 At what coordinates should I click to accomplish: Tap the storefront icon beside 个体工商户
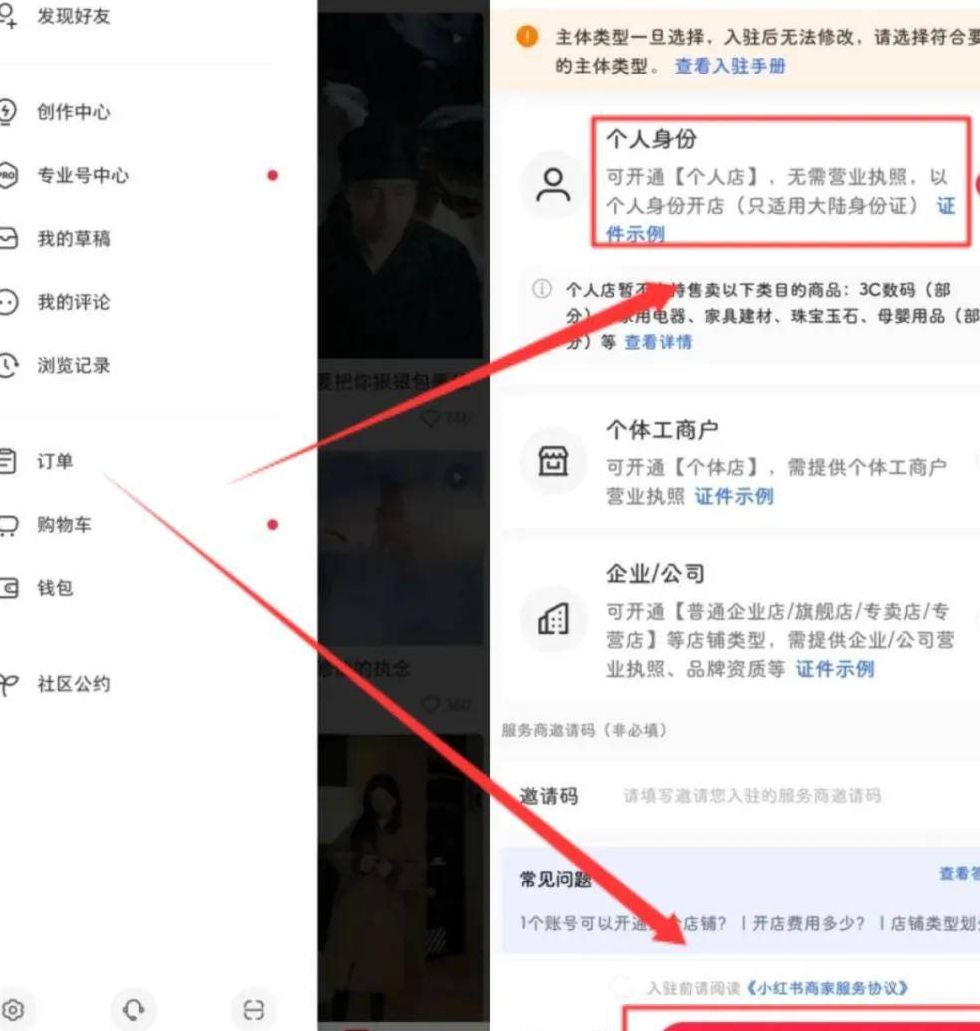pos(552,462)
